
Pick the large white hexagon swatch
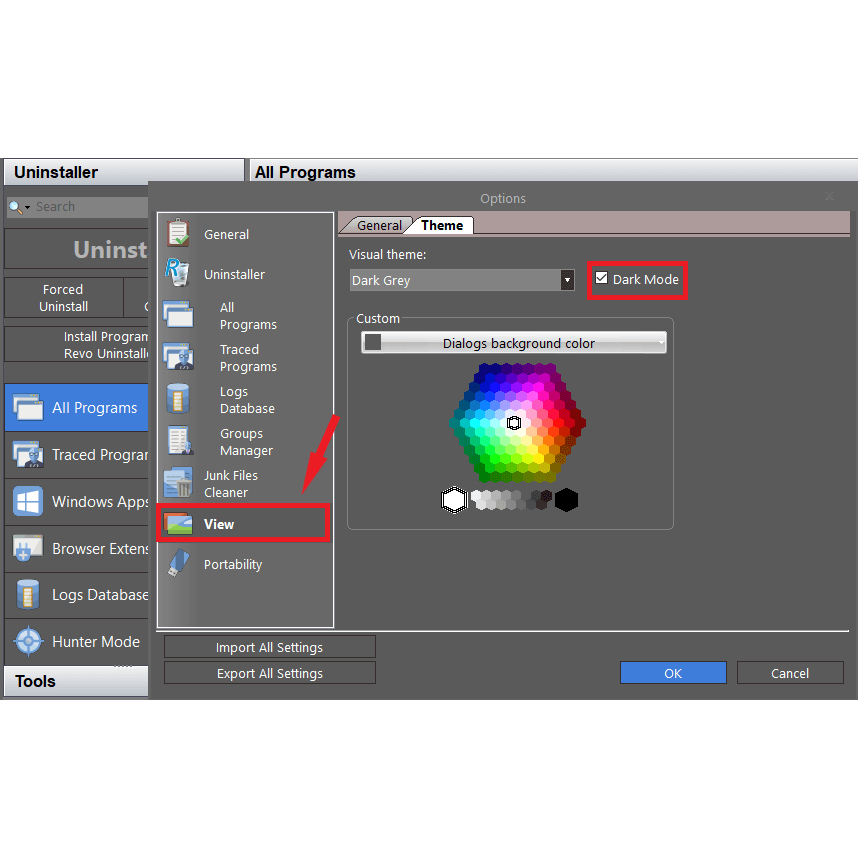point(454,500)
